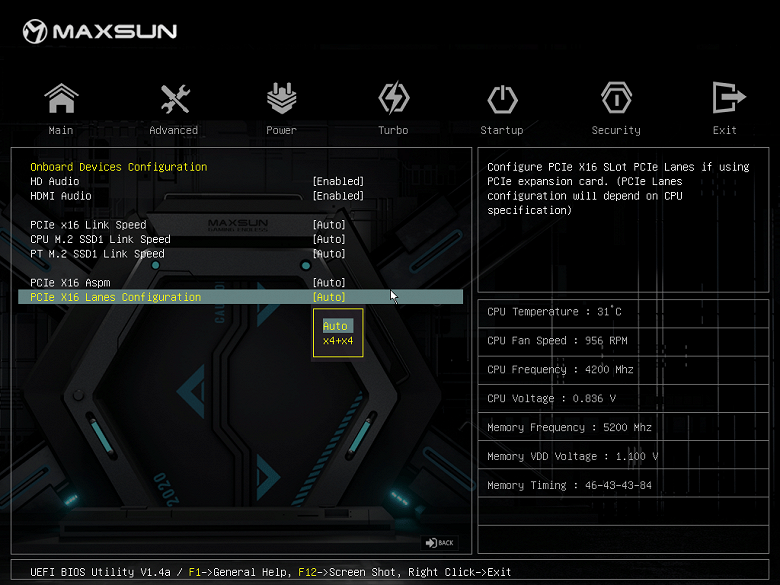This screenshot has height=585, width=780.
Task: Click the Onboard Devices Configuration heading
Action: point(119,167)
